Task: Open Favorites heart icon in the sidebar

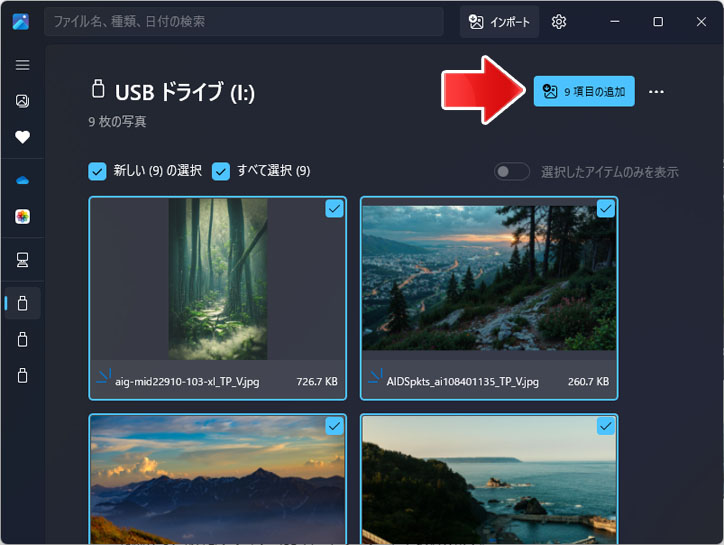Action: click(22, 137)
